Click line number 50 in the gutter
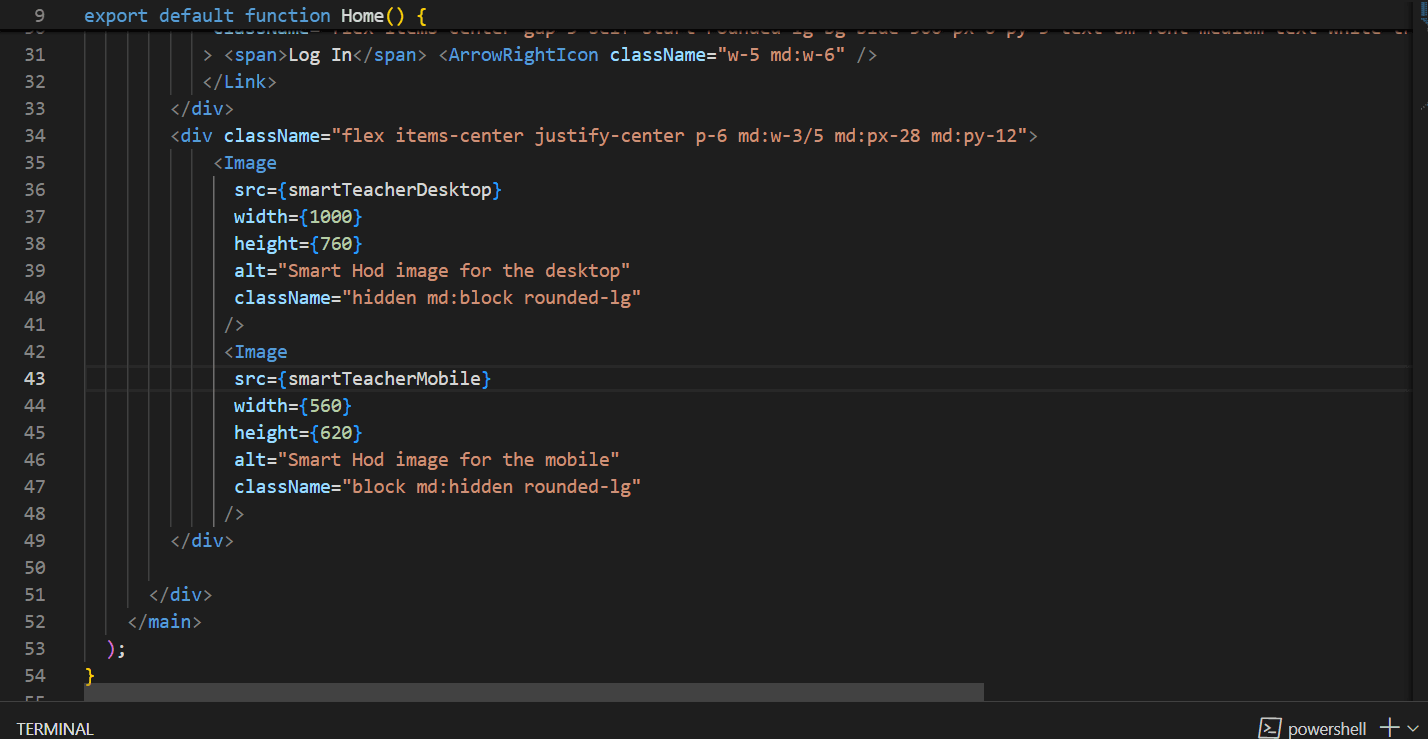The width and height of the screenshot is (1428, 739). 34,568
